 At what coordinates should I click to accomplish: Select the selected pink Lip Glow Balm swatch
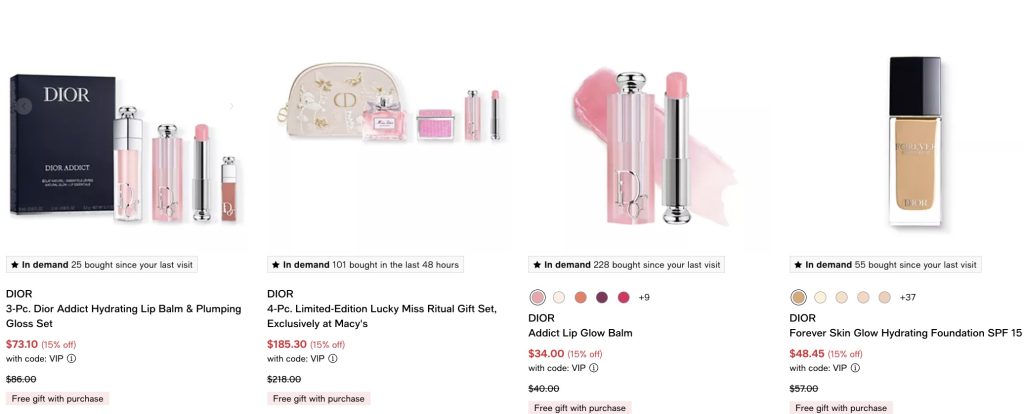pyautogui.click(x=537, y=297)
